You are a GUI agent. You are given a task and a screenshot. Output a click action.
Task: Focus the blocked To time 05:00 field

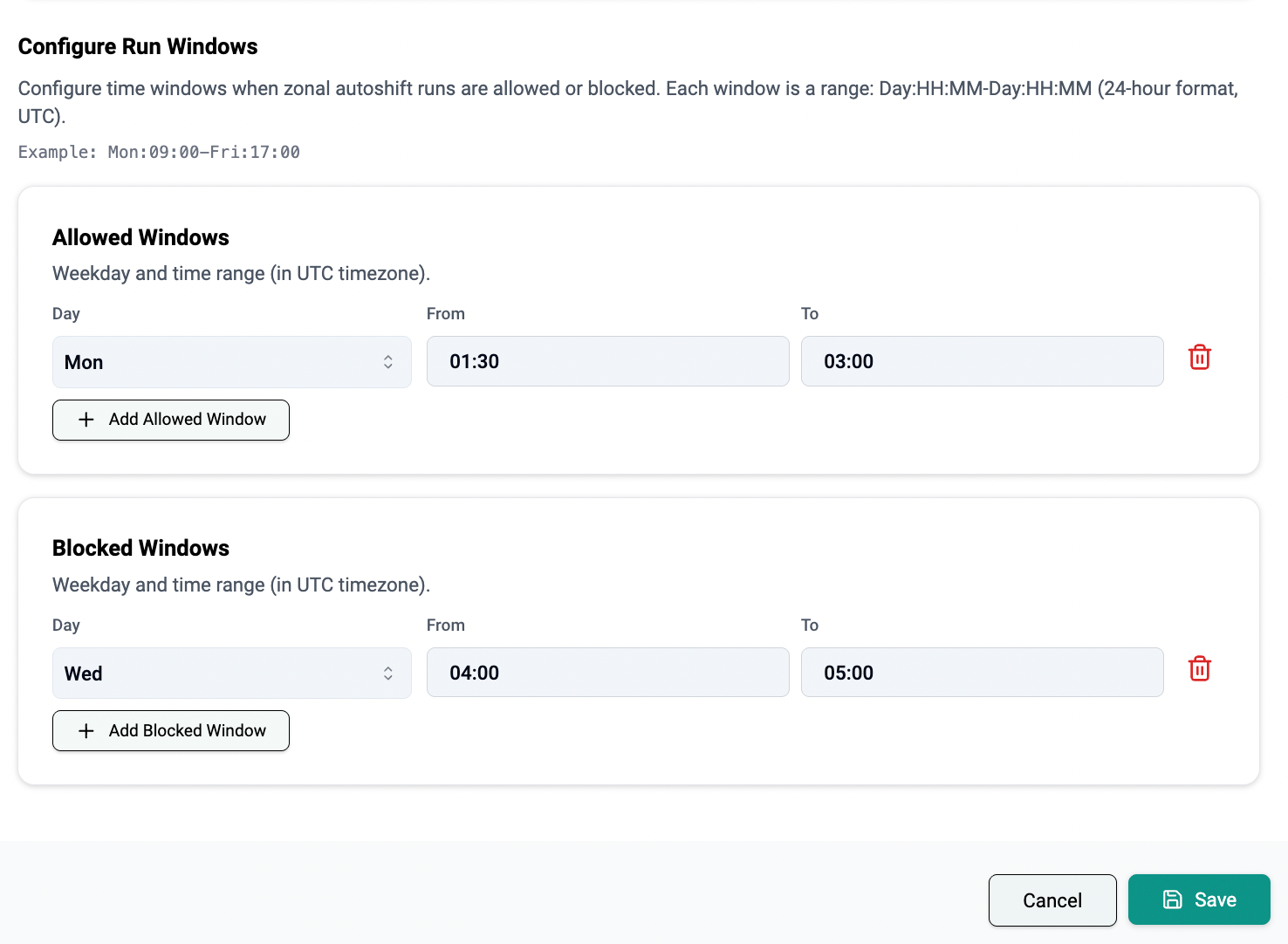coord(982,673)
